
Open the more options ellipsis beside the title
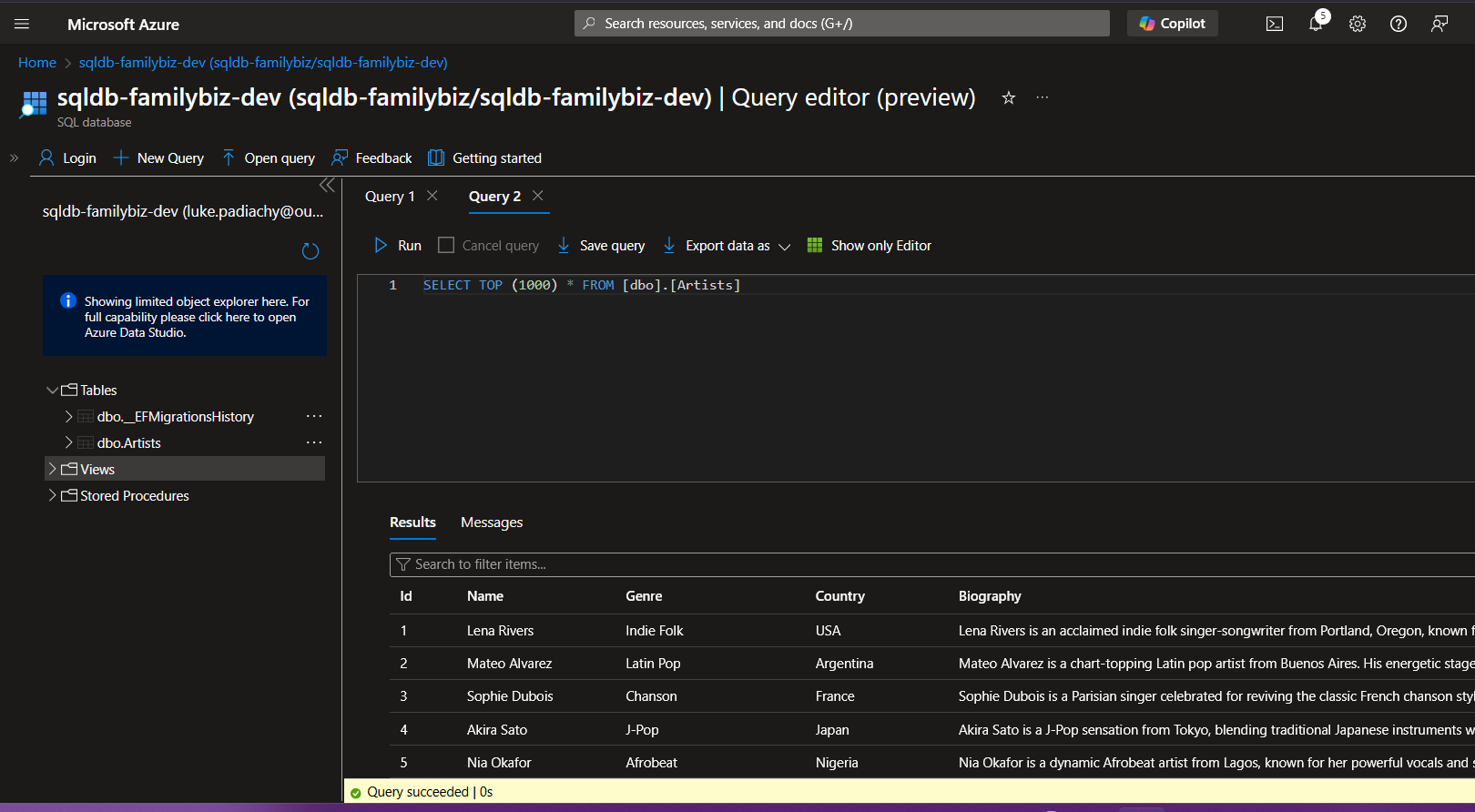pyautogui.click(x=1043, y=97)
